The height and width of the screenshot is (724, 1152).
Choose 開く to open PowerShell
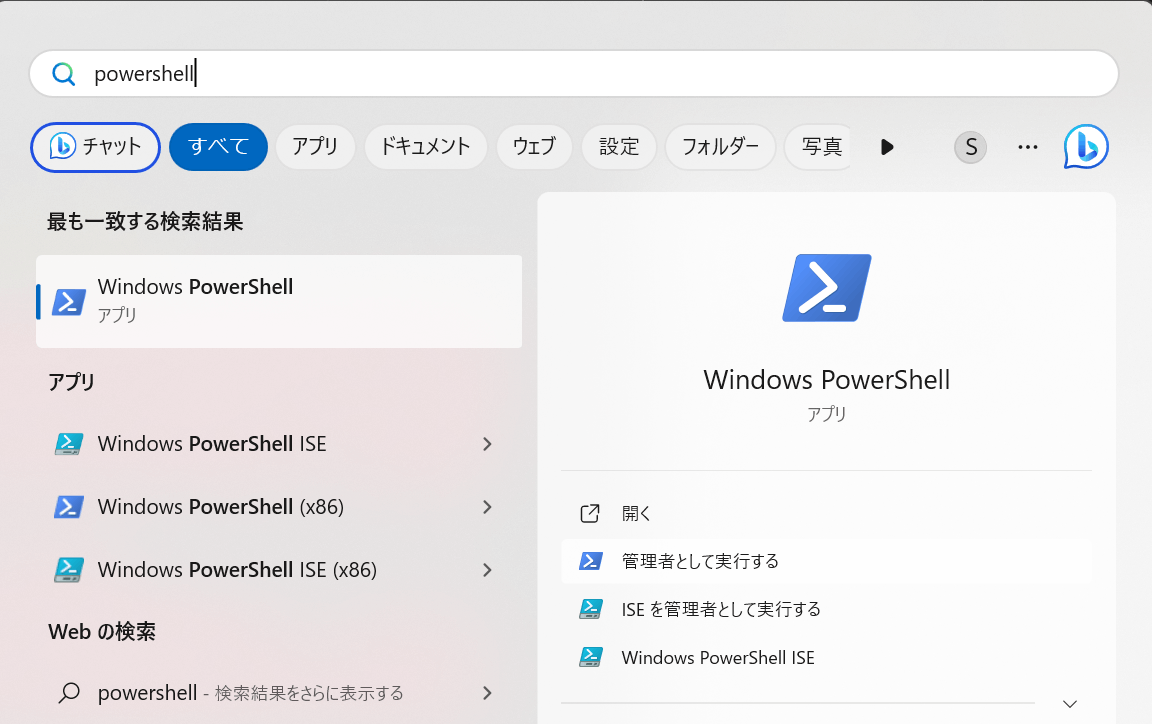[x=827, y=513]
